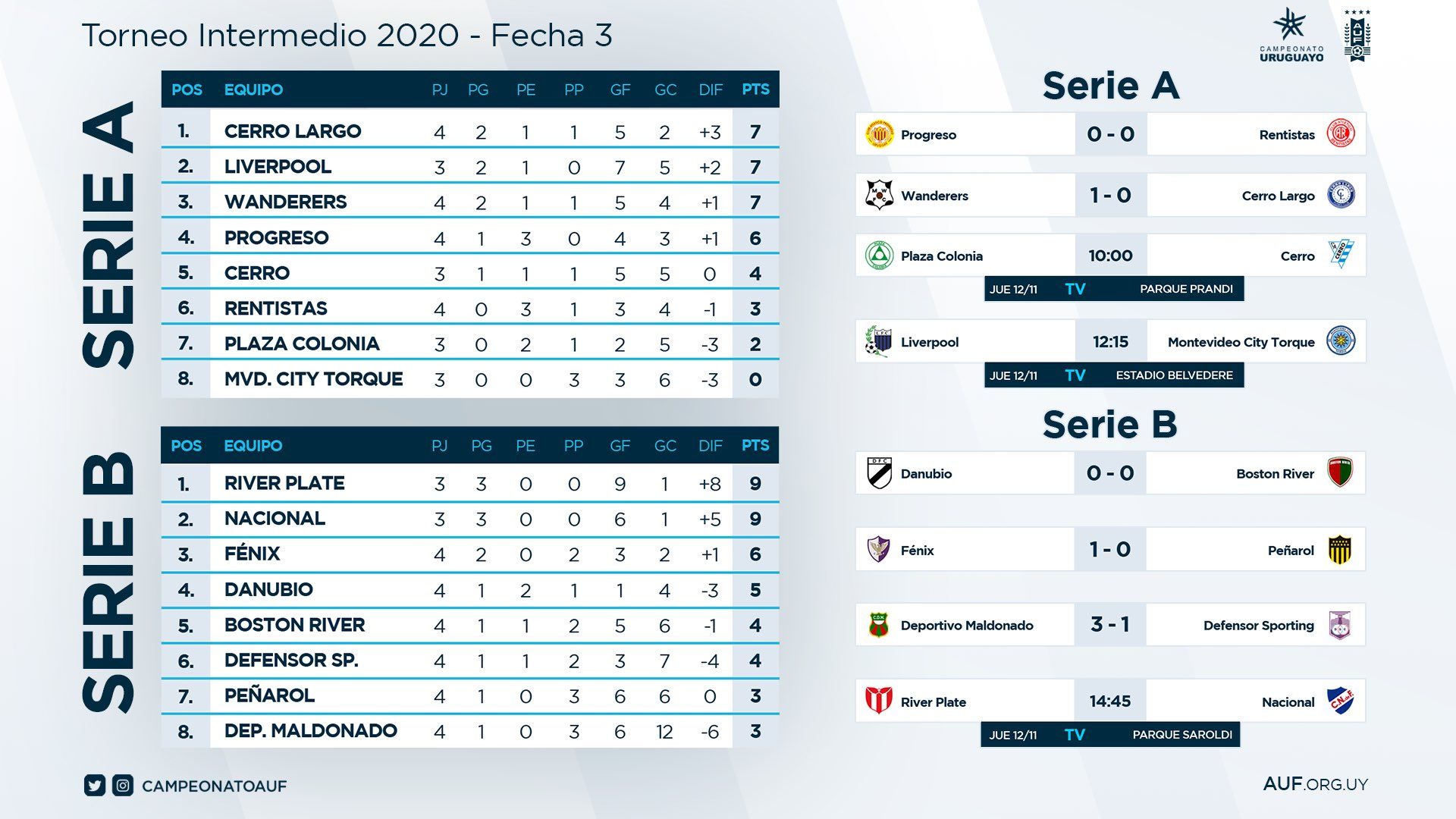Viewport: 1456px width, 819px height.
Task: Click the Instagram camera icon
Action: pyautogui.click(x=123, y=786)
